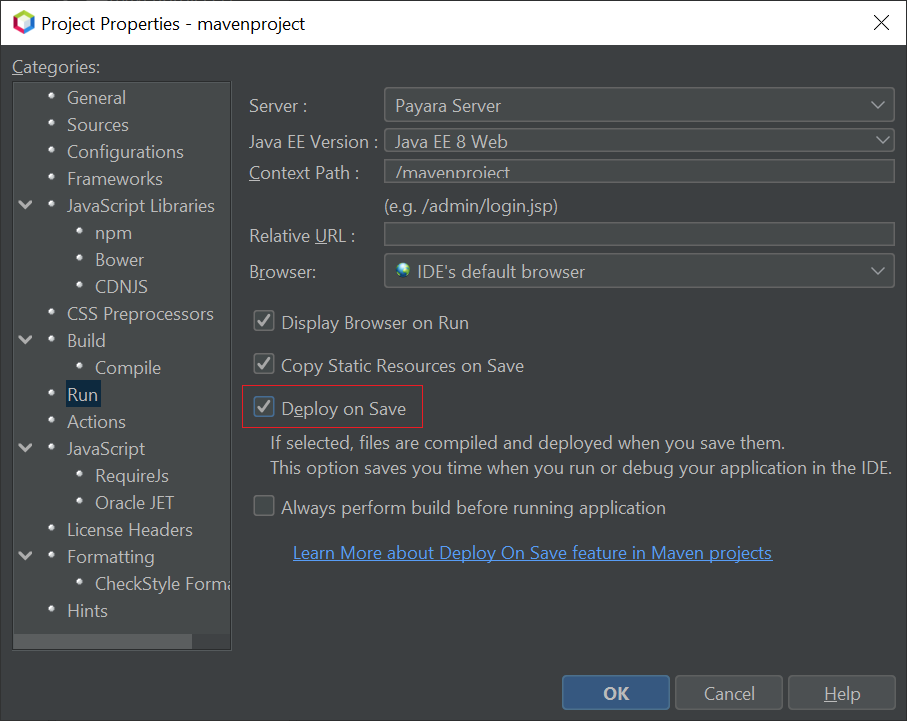The image size is (907, 721).
Task: Collapse the Build category node
Action: pyautogui.click(x=25, y=341)
